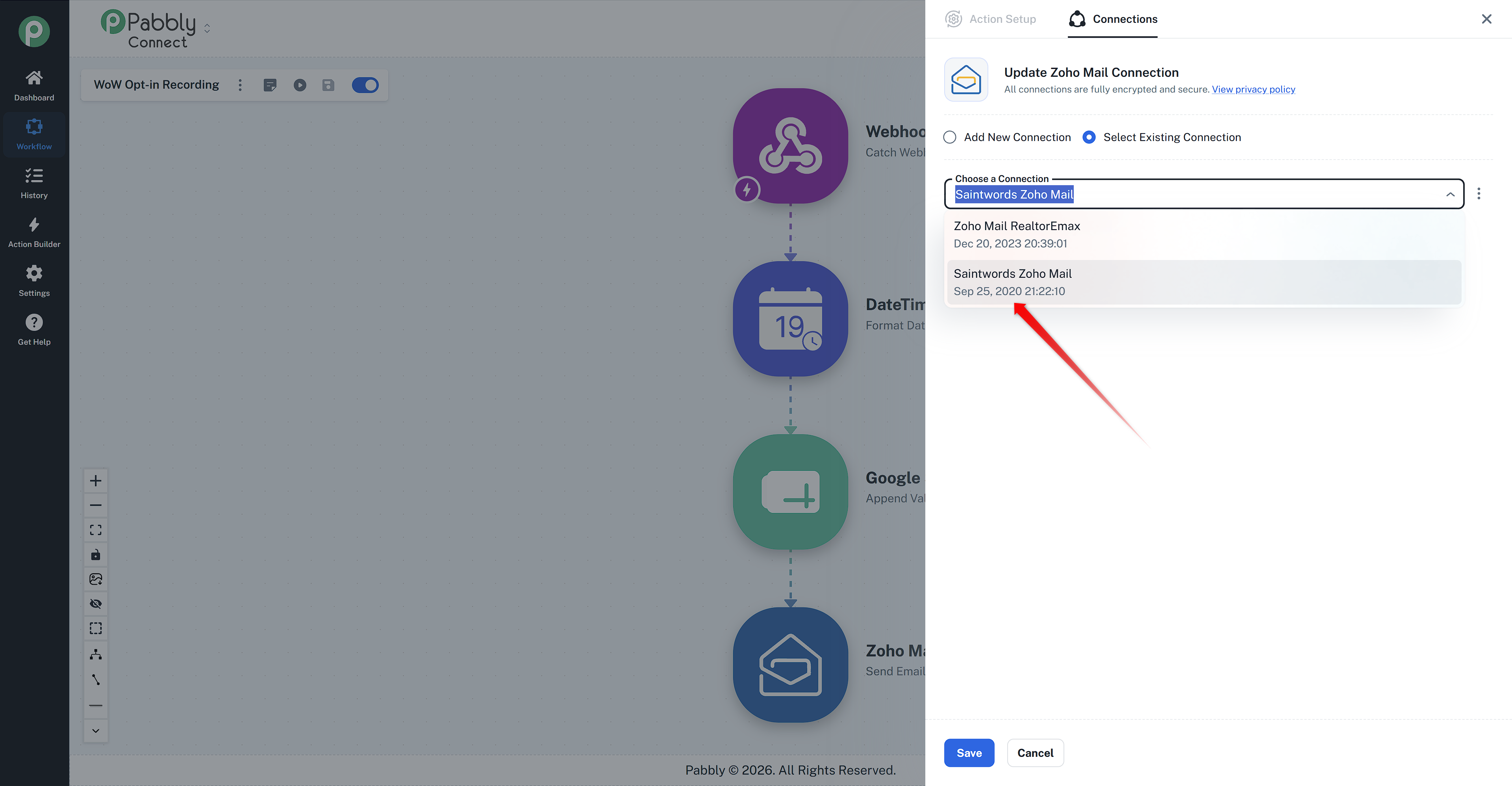Open the Pabbly app switcher arrows
1512x786 pixels.
(x=207, y=28)
